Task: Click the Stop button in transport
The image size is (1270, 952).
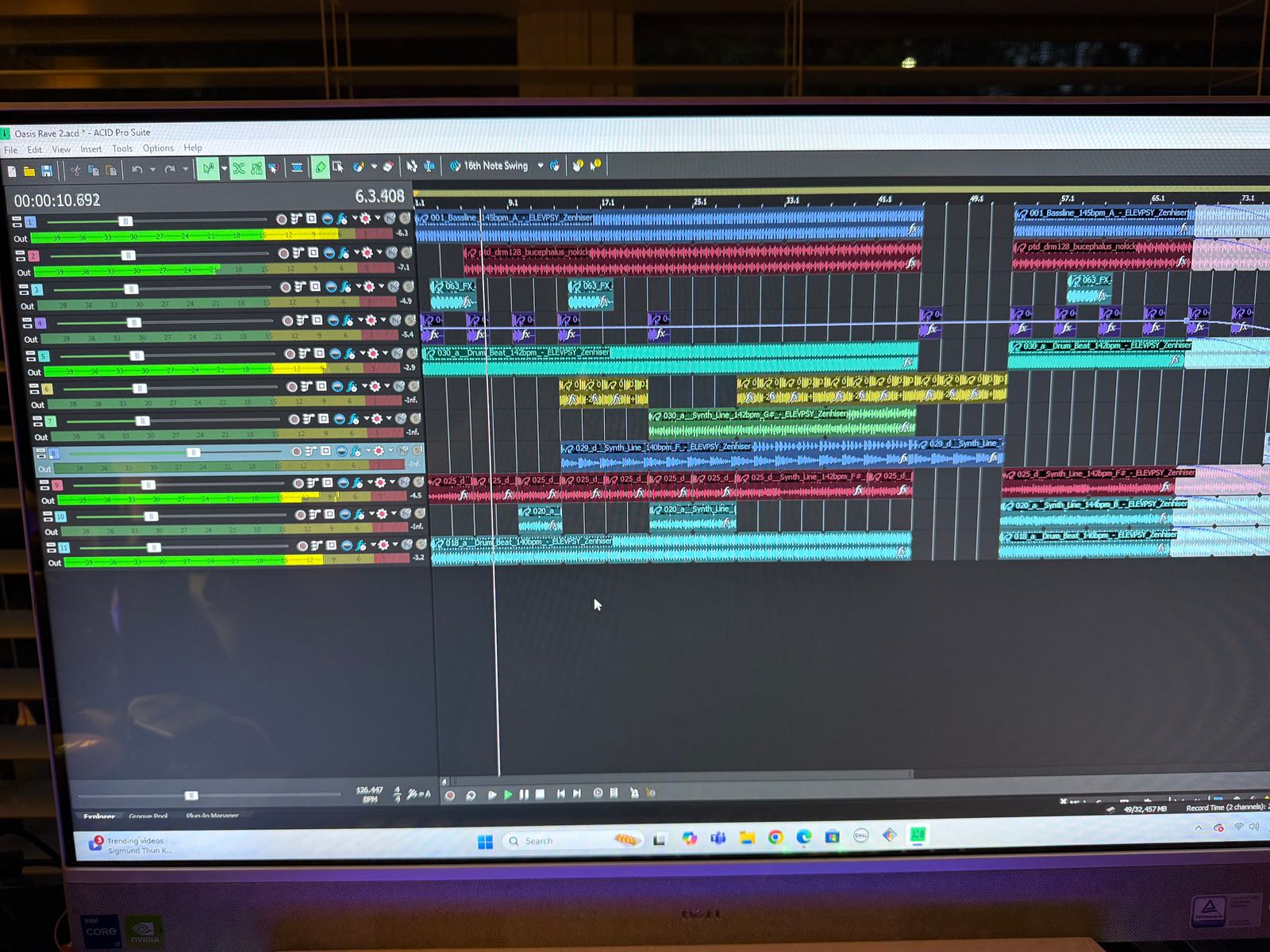Action: click(541, 794)
